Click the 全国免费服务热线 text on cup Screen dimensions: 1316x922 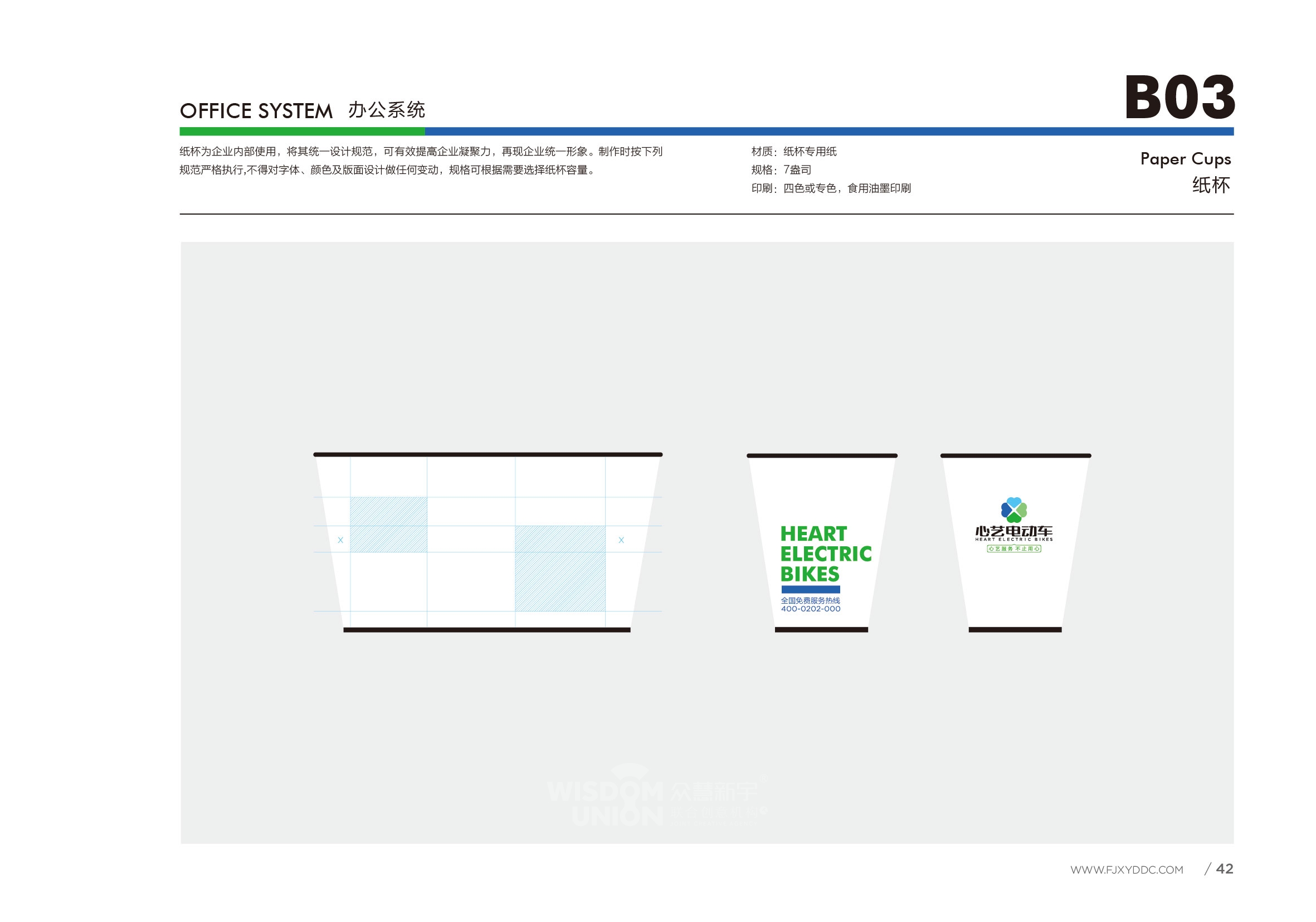coord(811,600)
